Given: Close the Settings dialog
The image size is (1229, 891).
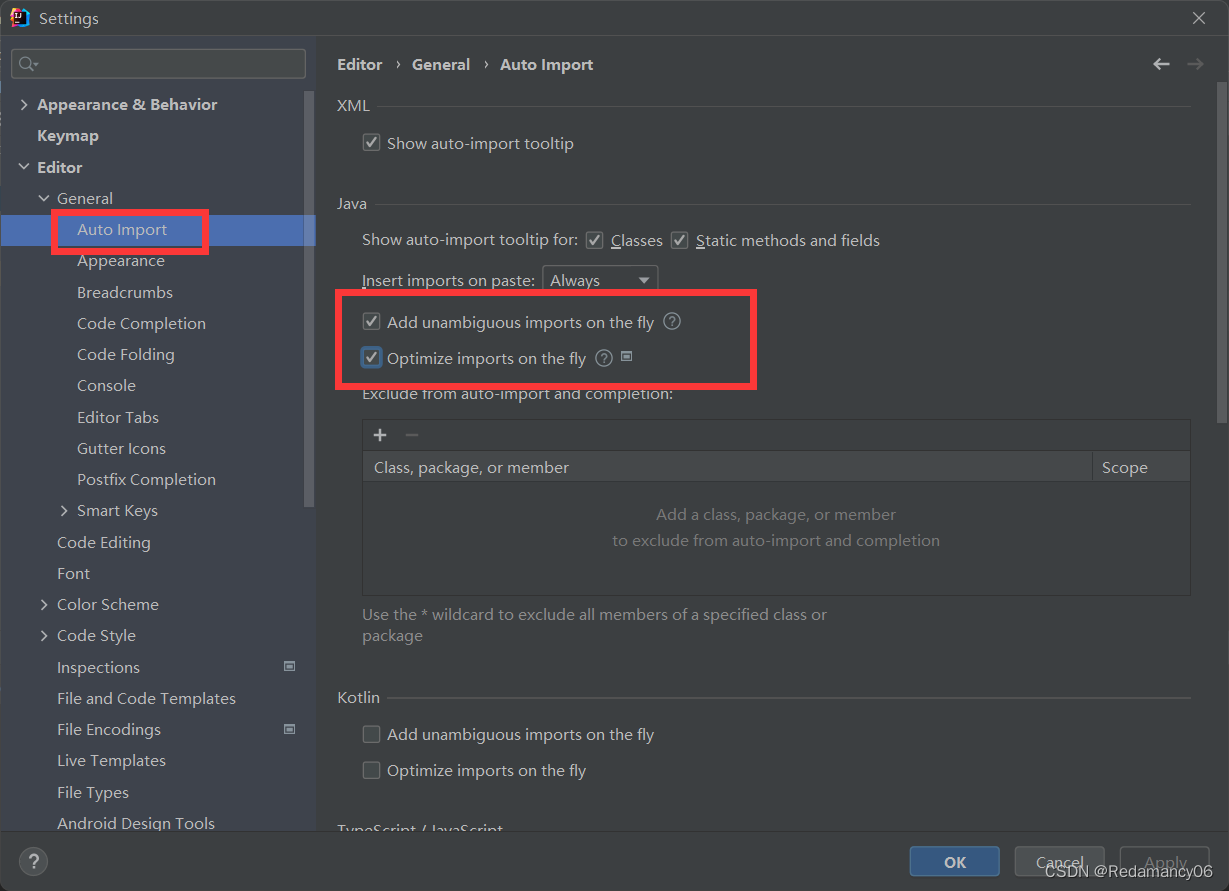Looking at the screenshot, I should 1199,18.
